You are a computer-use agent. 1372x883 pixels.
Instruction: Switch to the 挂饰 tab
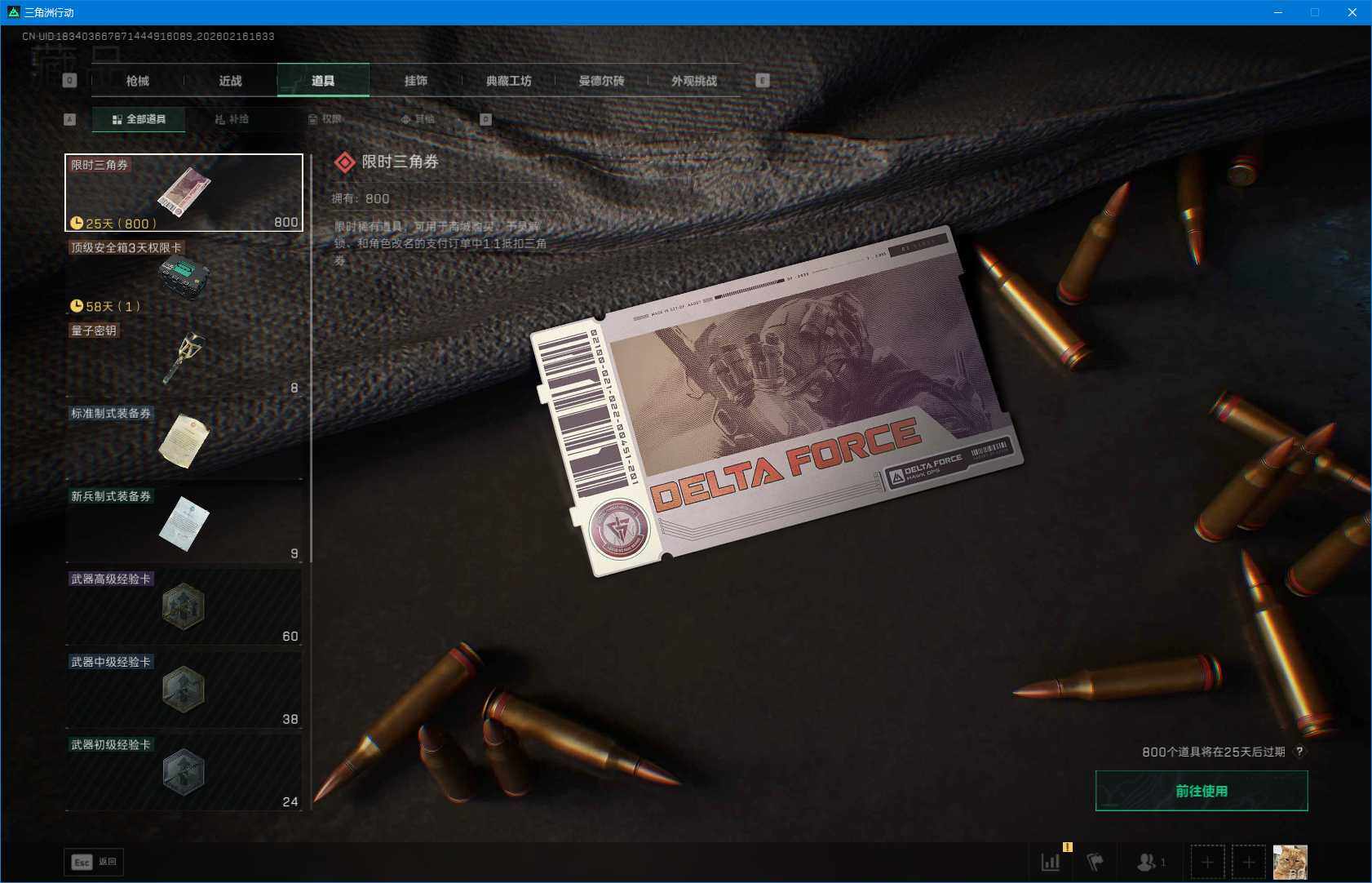(415, 81)
